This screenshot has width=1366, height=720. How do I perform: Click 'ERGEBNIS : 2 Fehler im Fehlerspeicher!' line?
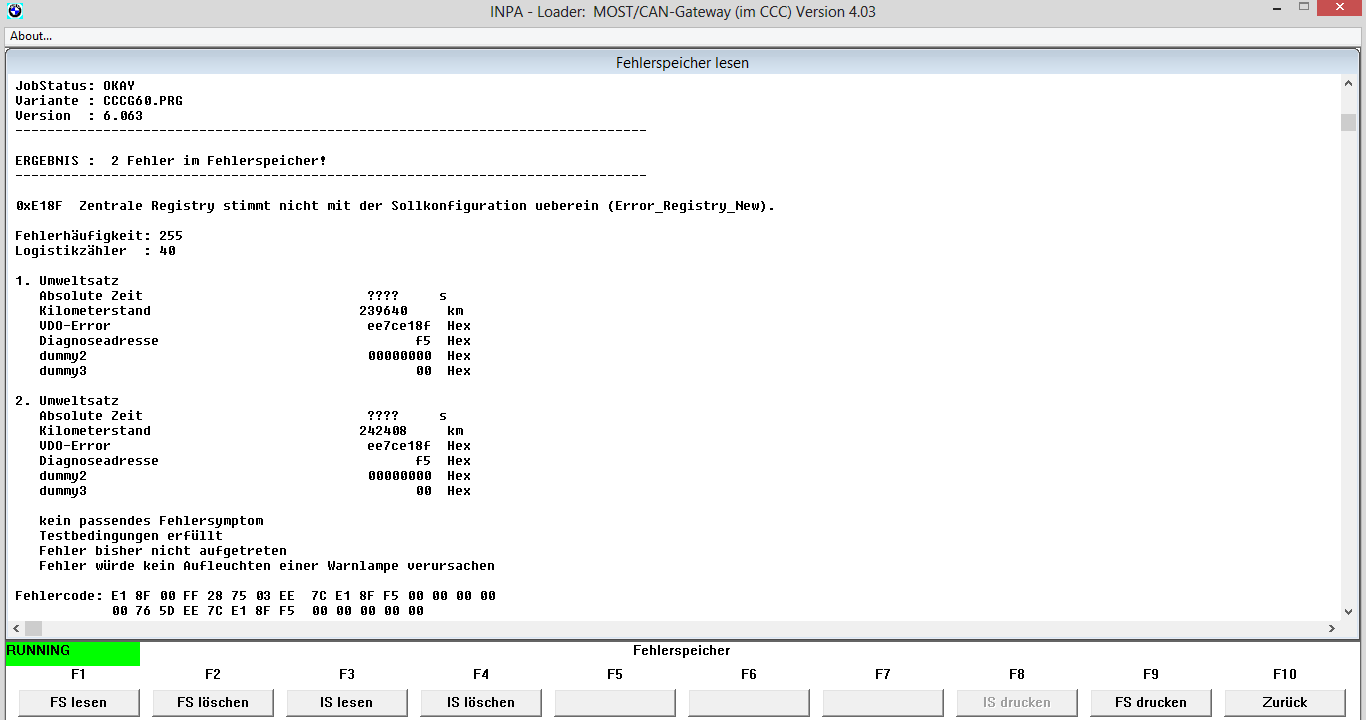pyautogui.click(x=171, y=161)
